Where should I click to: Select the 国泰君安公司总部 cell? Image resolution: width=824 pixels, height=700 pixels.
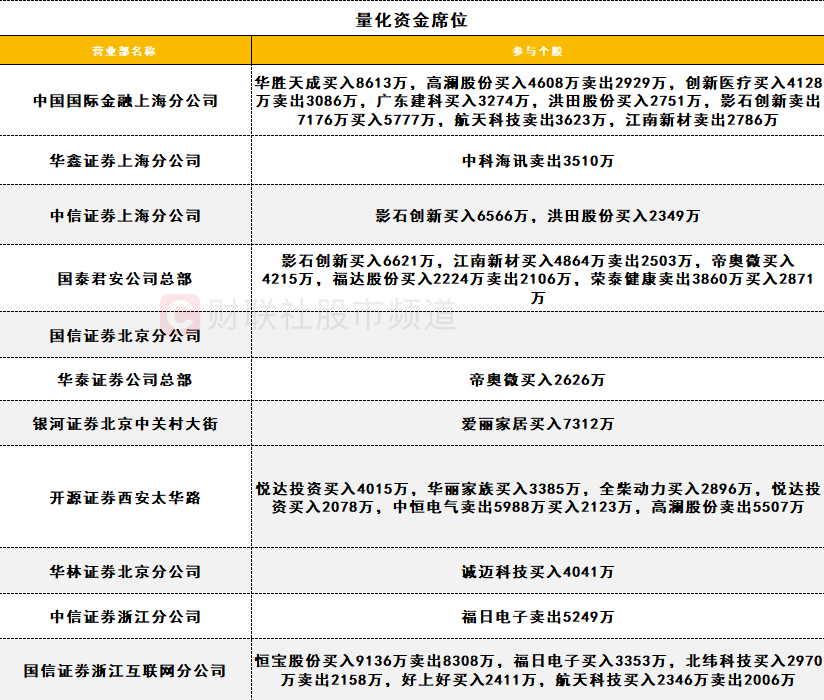coord(125,279)
